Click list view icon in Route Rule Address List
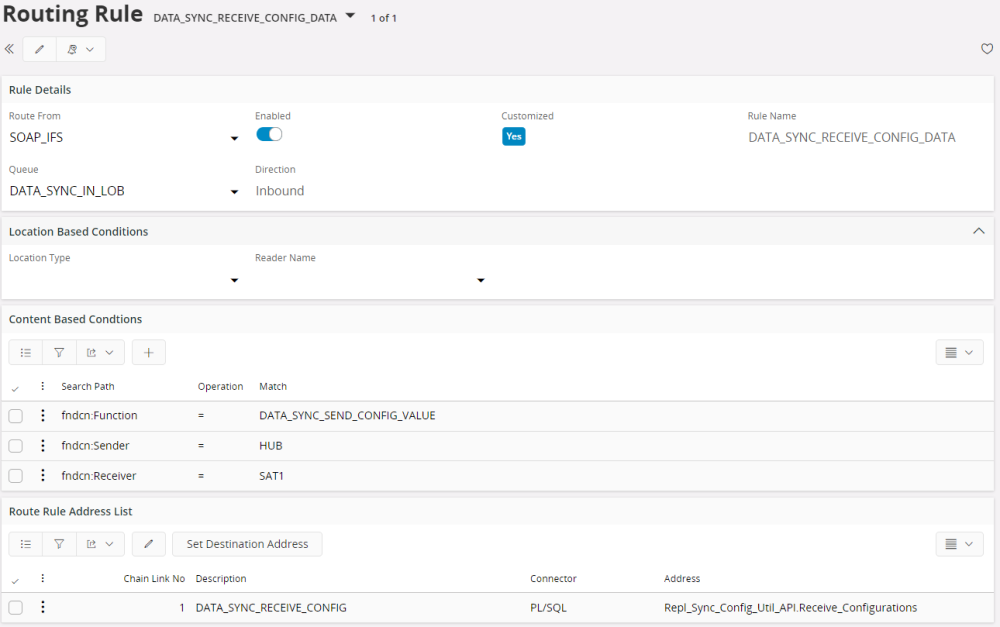 tap(26, 544)
